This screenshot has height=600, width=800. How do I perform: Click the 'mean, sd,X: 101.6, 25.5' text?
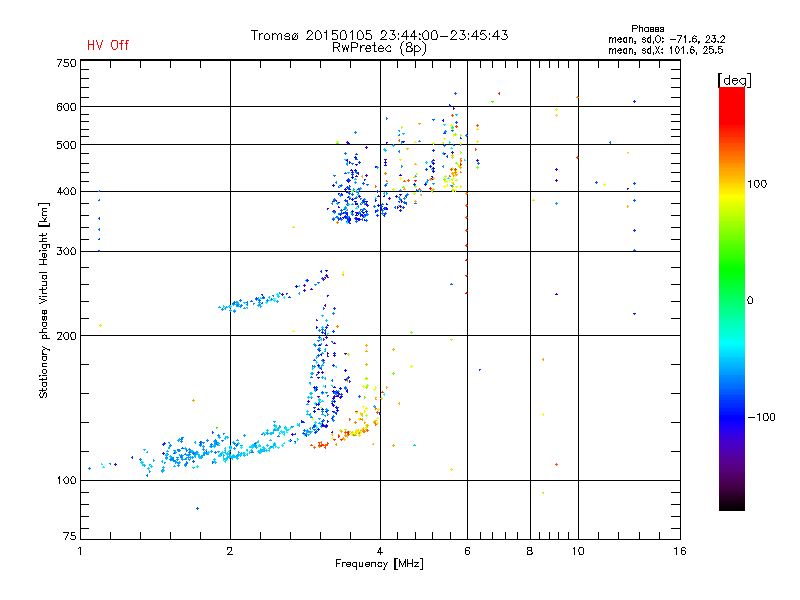(665, 50)
